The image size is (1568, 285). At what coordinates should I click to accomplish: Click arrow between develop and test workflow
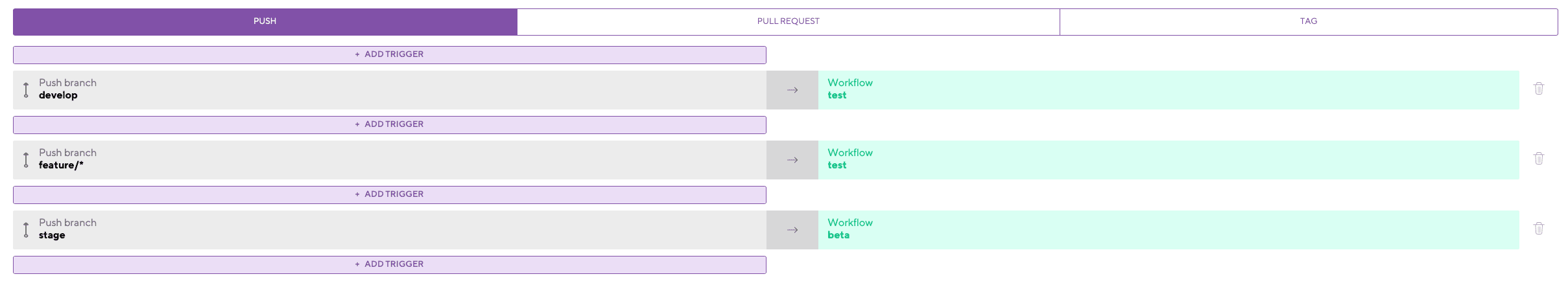792,90
